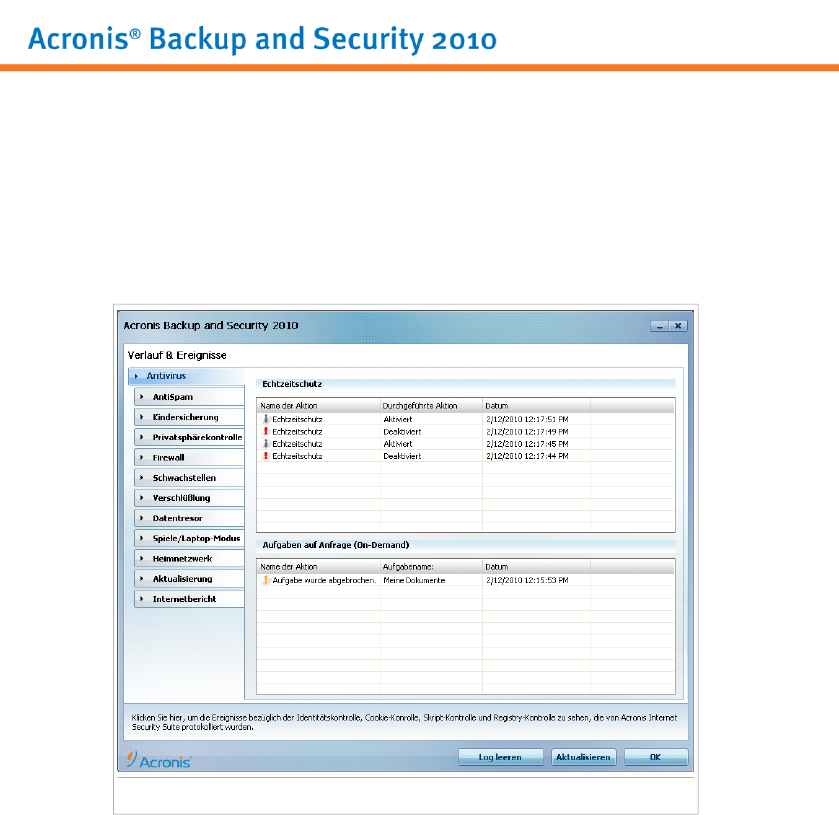Click the info icon beside Echtzeitschutz 12:17:45 PM
Screen dimensions: 839x815
click(265, 444)
